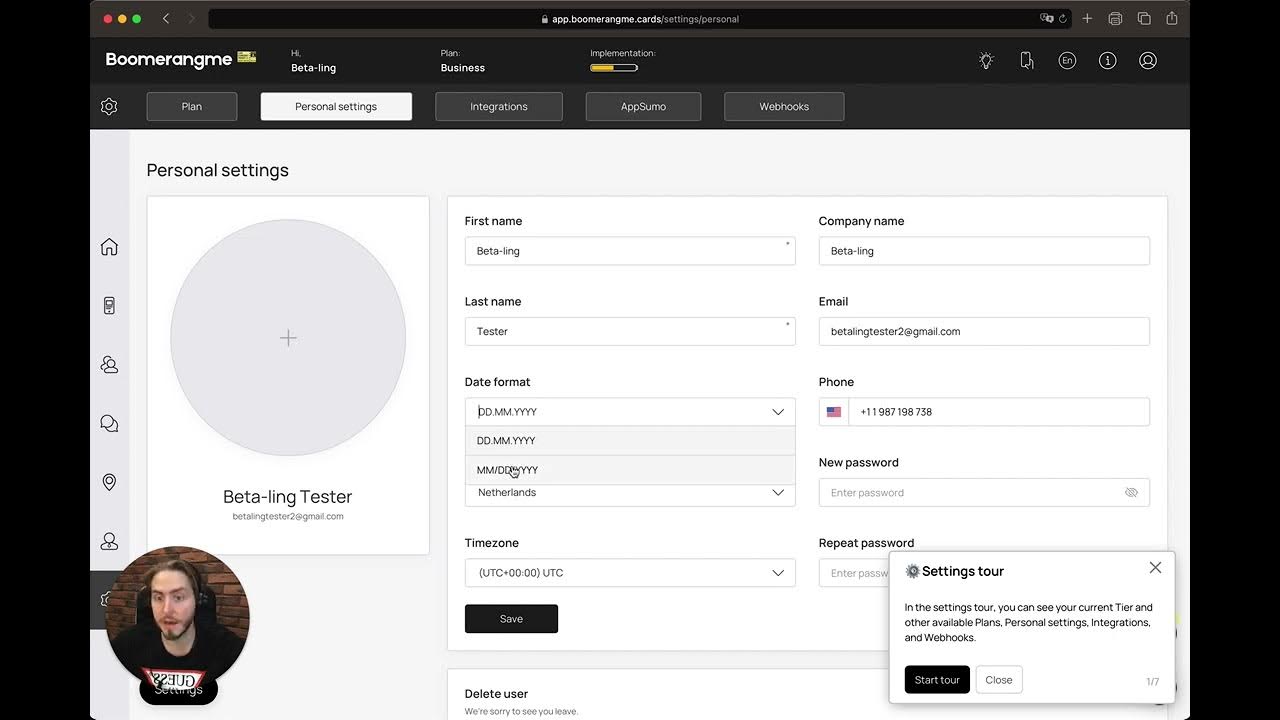Open a new browser tab with plus
The image size is (1280, 720).
click(x=1087, y=18)
